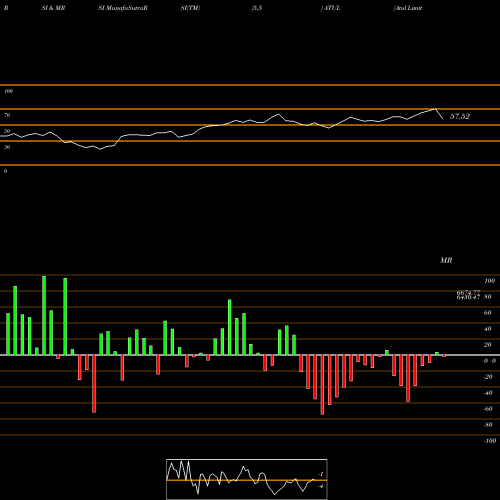
Task: Click the MR axis label '-60'
Action: click(488, 409)
